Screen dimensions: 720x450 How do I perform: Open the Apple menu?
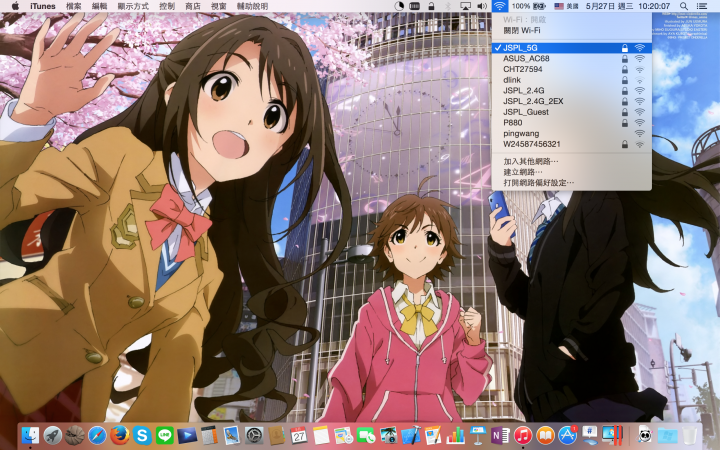tap(15, 6)
